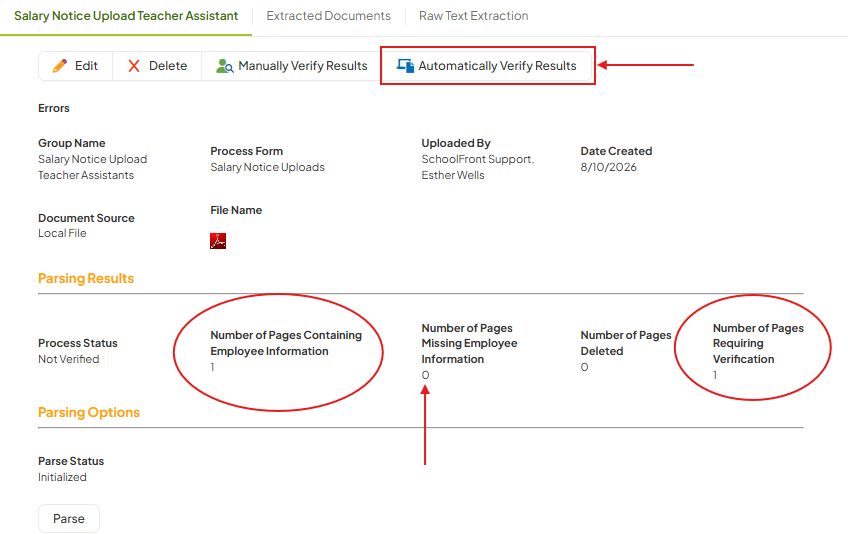The width and height of the screenshot is (848, 534).
Task: Click the red X icon on the Delete button
Action: (134, 66)
